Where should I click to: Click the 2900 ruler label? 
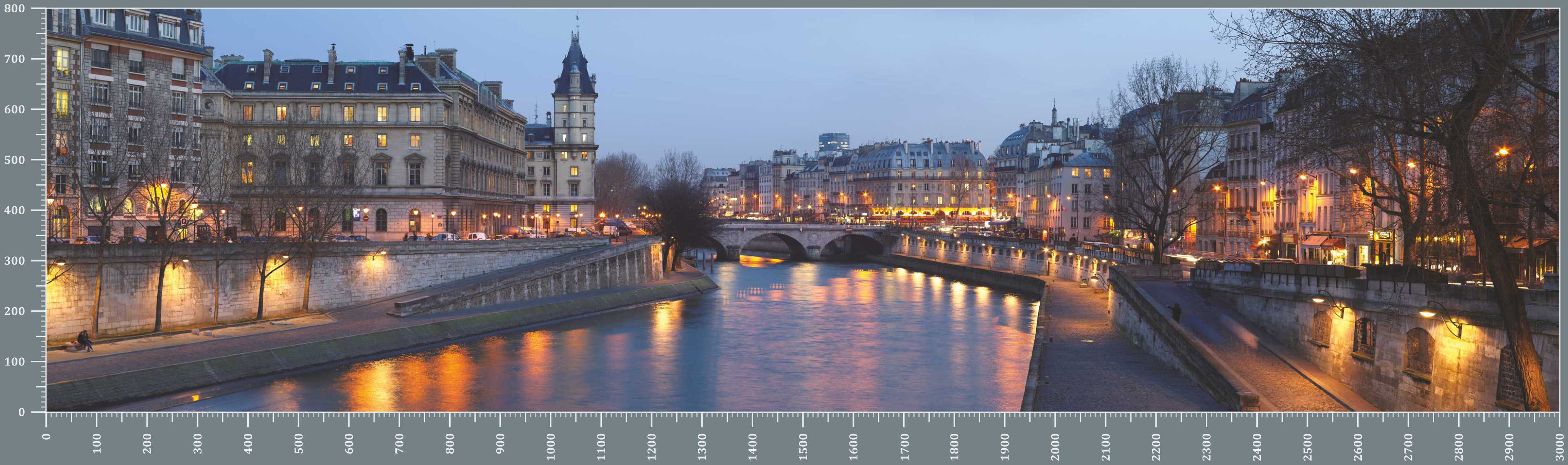(1509, 447)
